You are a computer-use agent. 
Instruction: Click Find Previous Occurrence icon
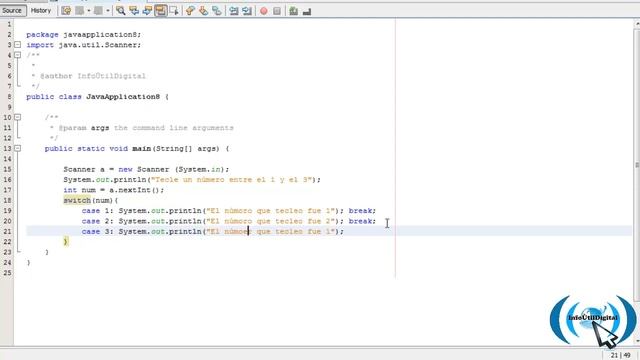(x=134, y=11)
